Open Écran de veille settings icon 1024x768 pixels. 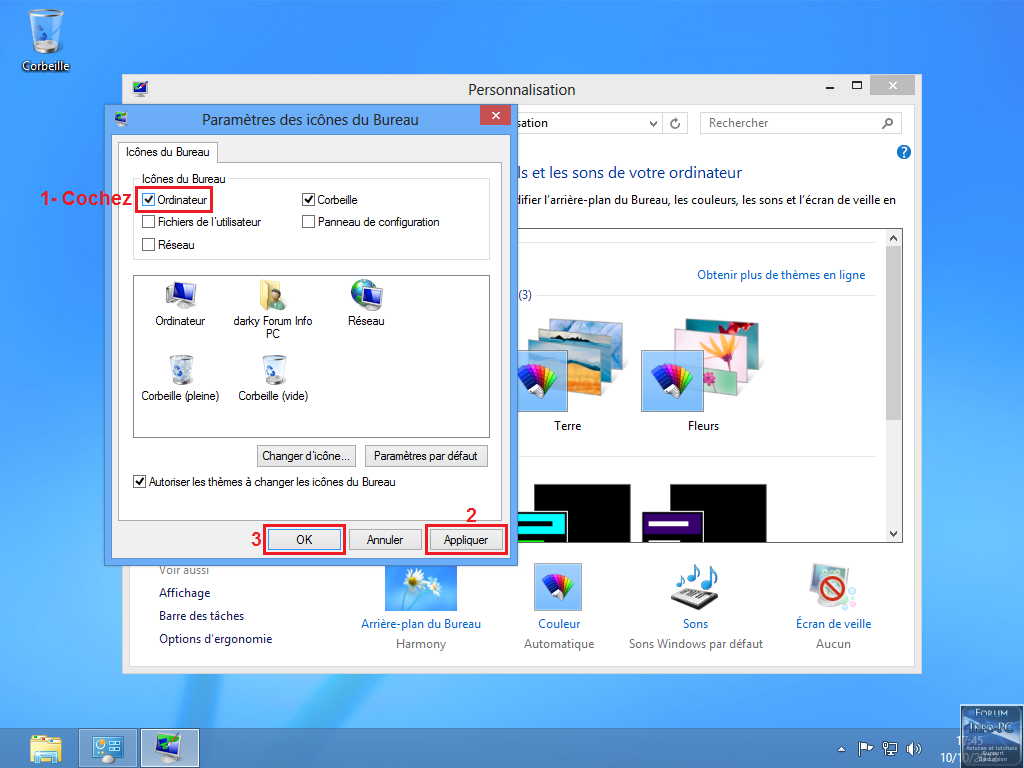pyautogui.click(x=833, y=587)
